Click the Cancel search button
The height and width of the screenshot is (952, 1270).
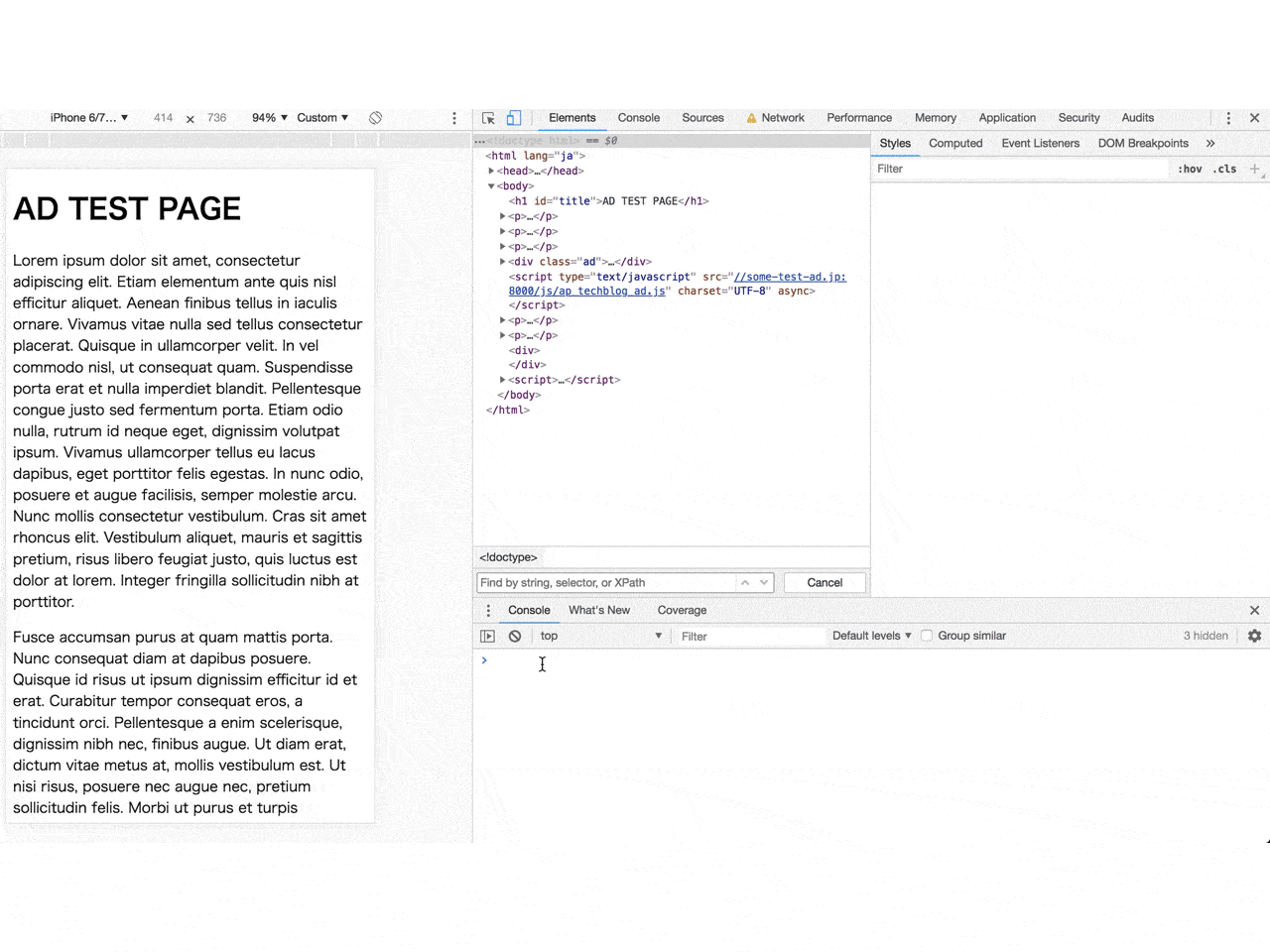[x=824, y=583]
